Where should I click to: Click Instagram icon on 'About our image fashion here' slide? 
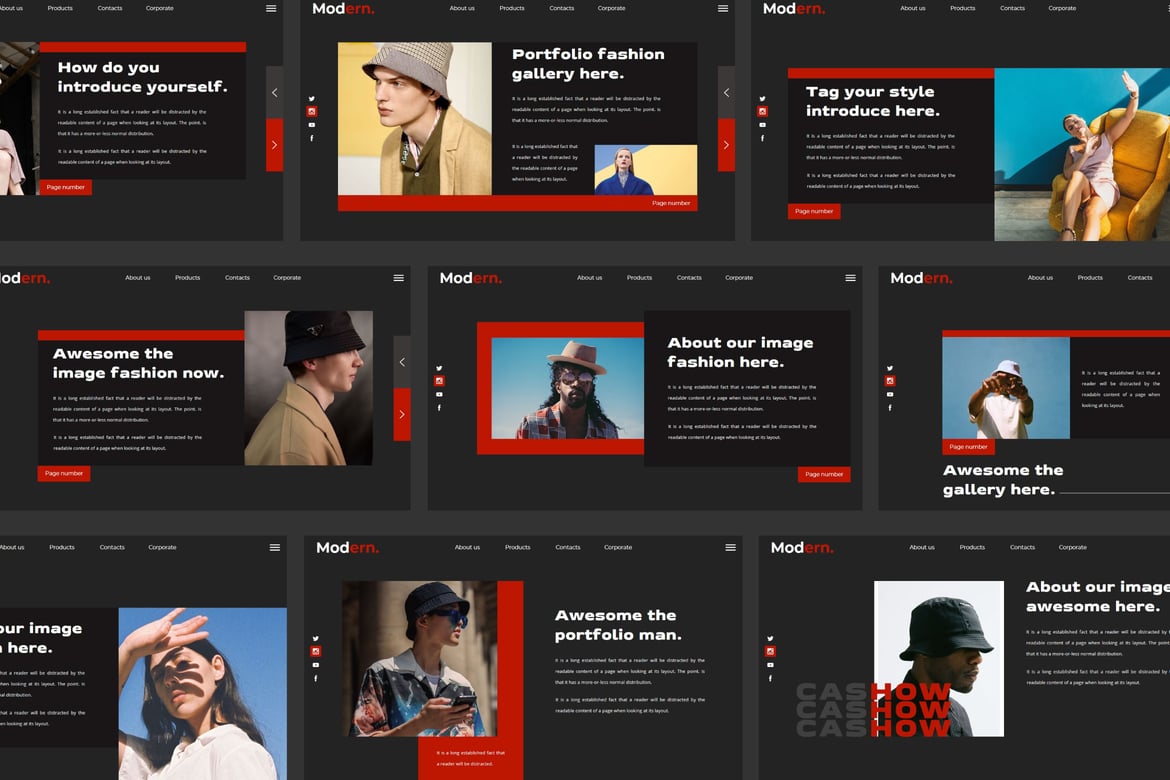[439, 381]
